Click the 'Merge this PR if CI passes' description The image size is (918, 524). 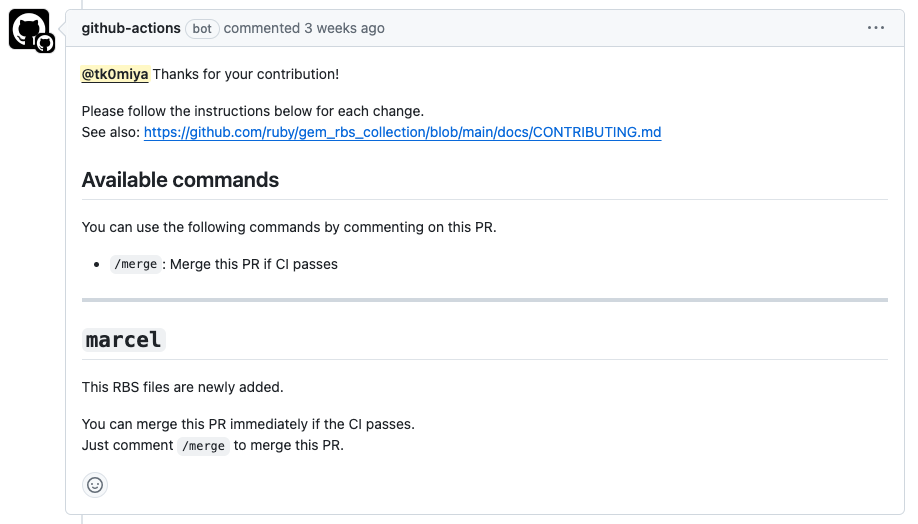click(x=254, y=264)
